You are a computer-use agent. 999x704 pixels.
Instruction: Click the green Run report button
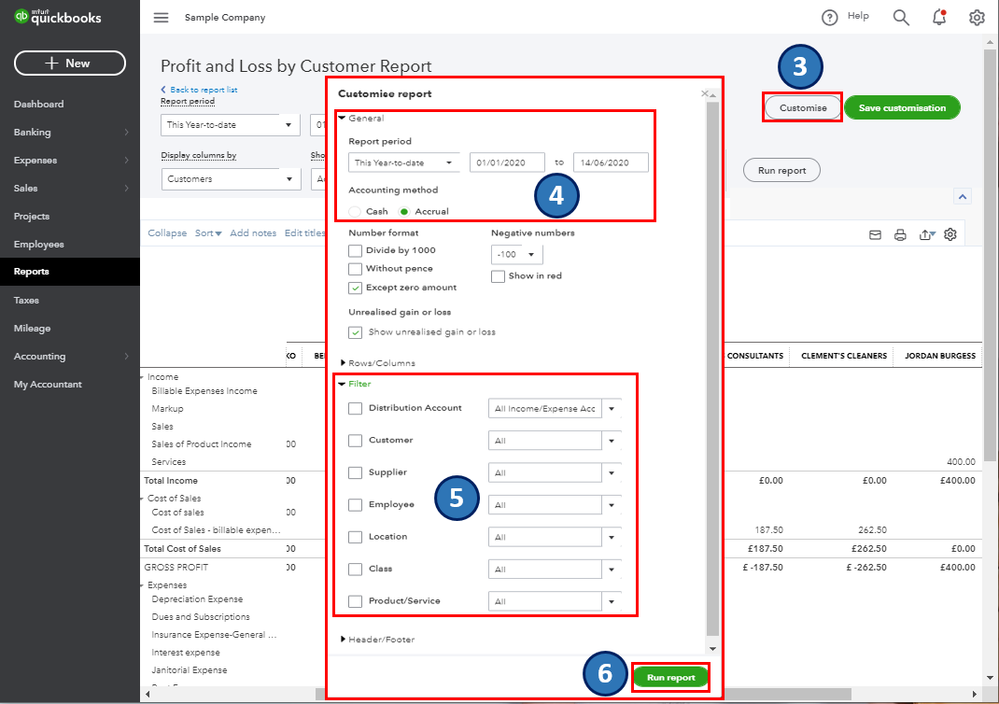[x=670, y=677]
